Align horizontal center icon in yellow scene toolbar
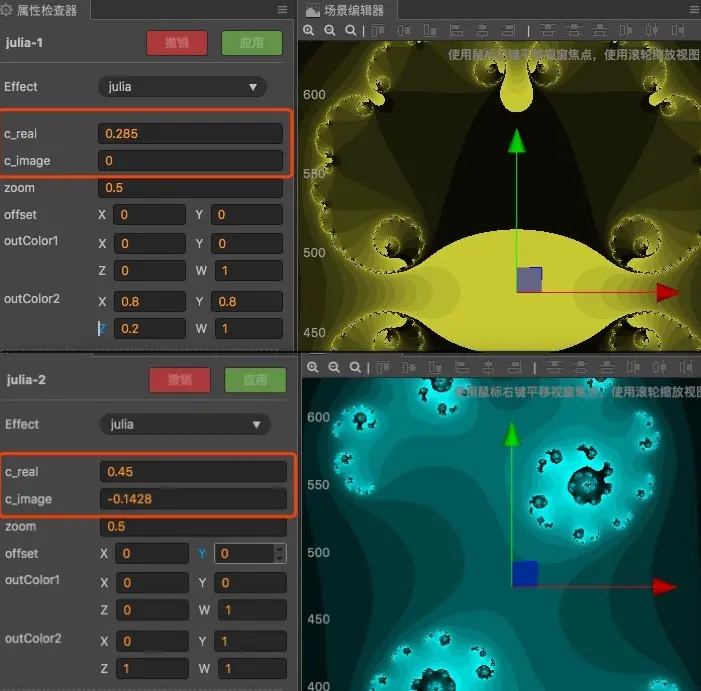701x691 pixels. [482, 30]
